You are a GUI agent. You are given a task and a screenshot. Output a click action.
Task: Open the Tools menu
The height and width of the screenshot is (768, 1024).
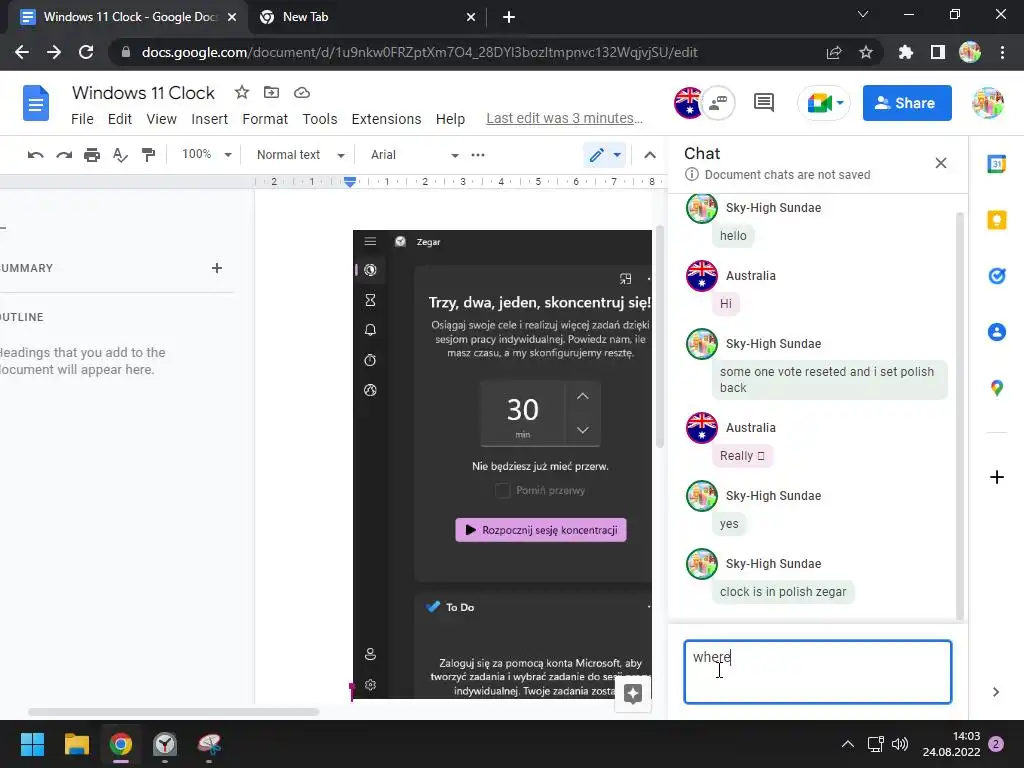(x=319, y=119)
